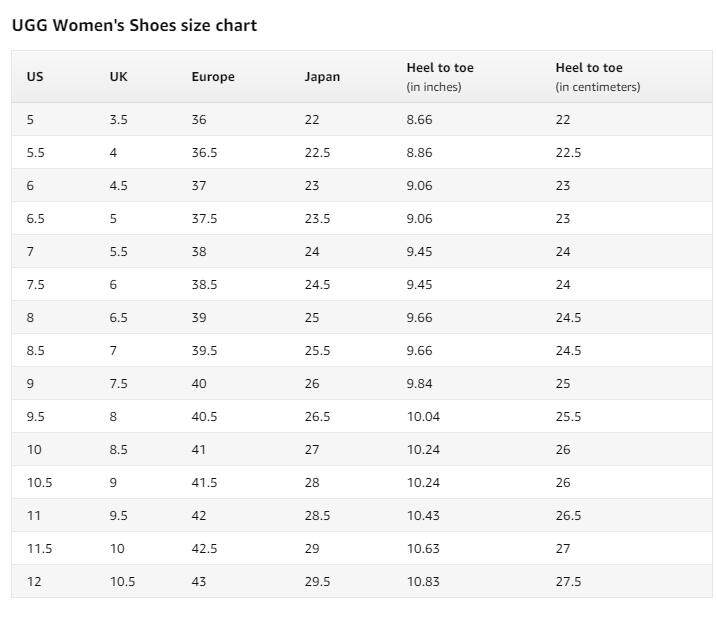Click the "UGG Women's Shoes size chart" title
This screenshot has height=622, width=717.
click(x=134, y=26)
